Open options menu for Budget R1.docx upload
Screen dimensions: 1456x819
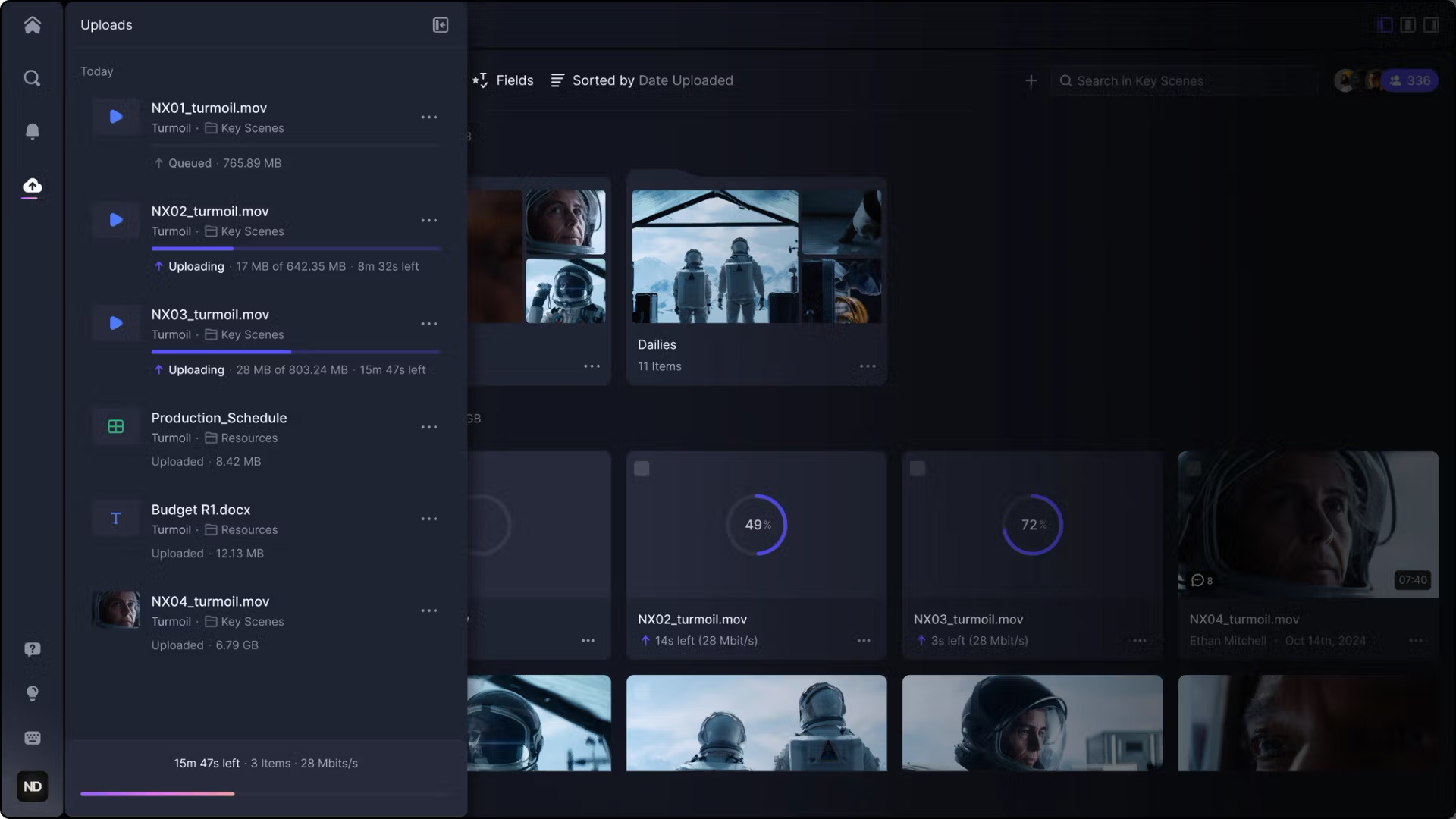click(429, 519)
